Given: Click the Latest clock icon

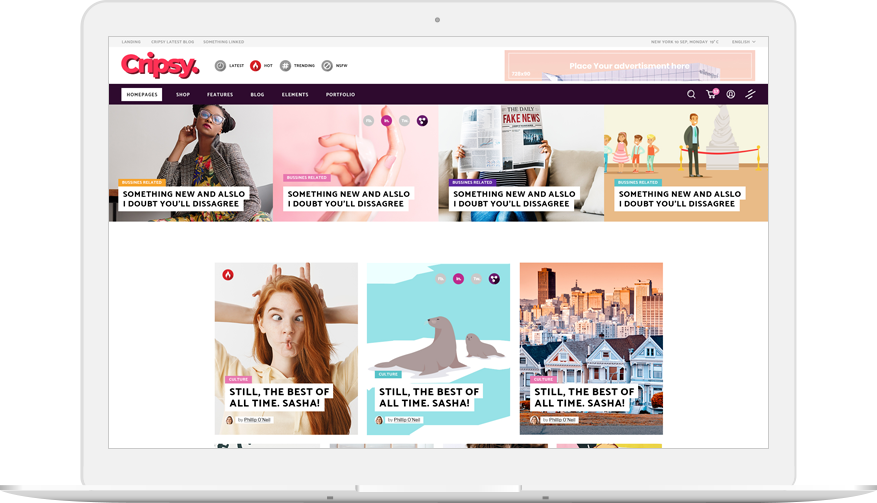Looking at the screenshot, I should tap(220, 65).
